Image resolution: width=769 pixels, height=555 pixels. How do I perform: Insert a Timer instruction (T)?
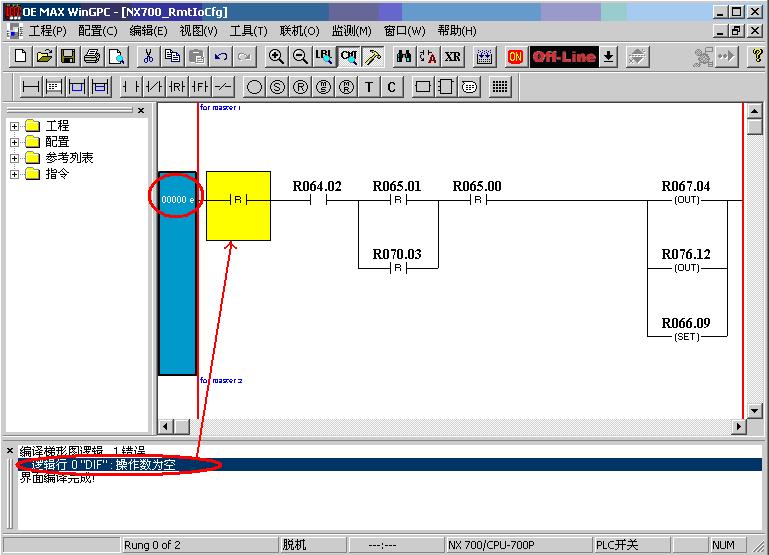click(x=369, y=87)
